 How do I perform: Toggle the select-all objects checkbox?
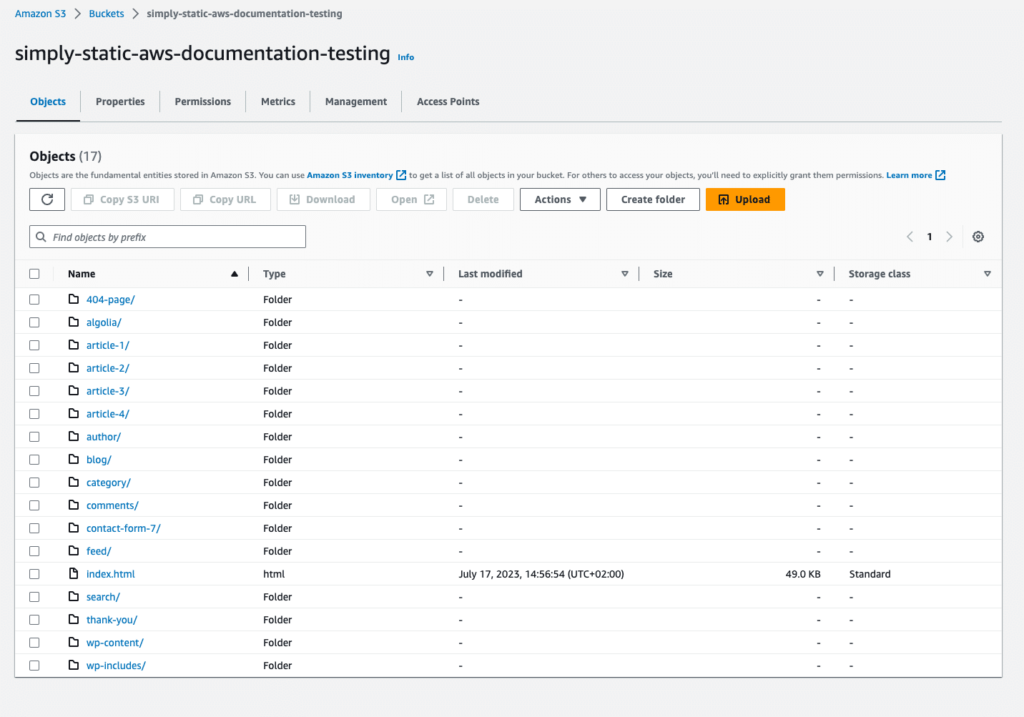pos(35,274)
